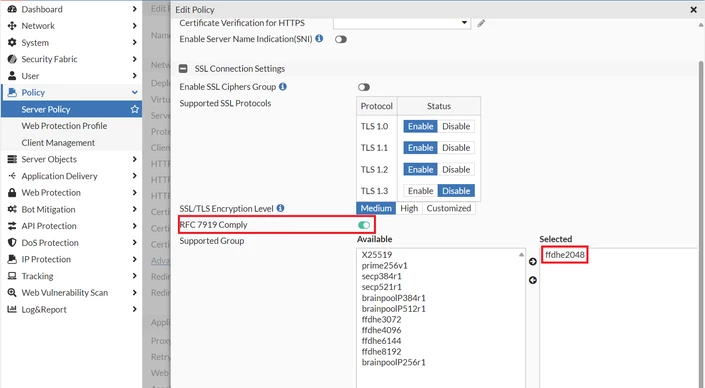
Task: Click the Network icon in the sidebar
Action: [12, 26]
